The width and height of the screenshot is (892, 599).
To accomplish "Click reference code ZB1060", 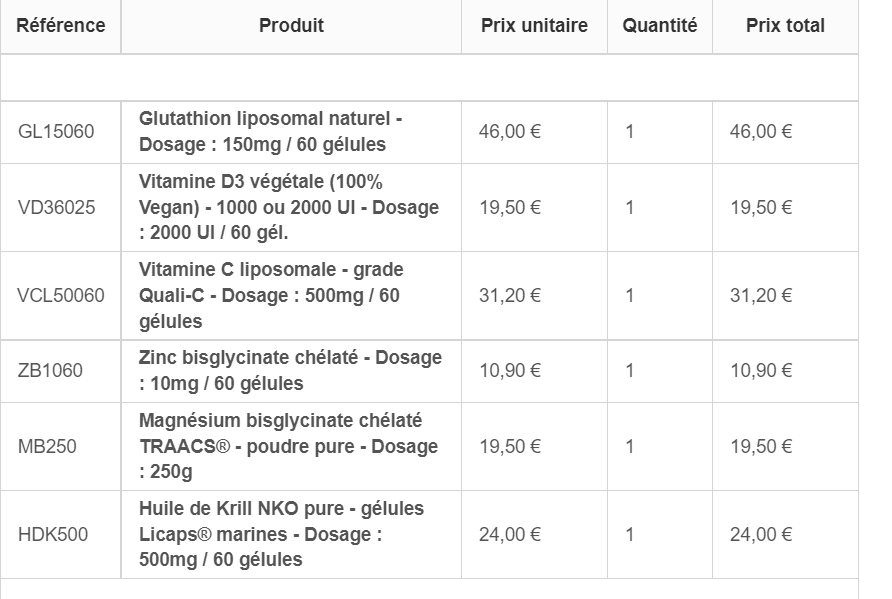I will 51,370.
